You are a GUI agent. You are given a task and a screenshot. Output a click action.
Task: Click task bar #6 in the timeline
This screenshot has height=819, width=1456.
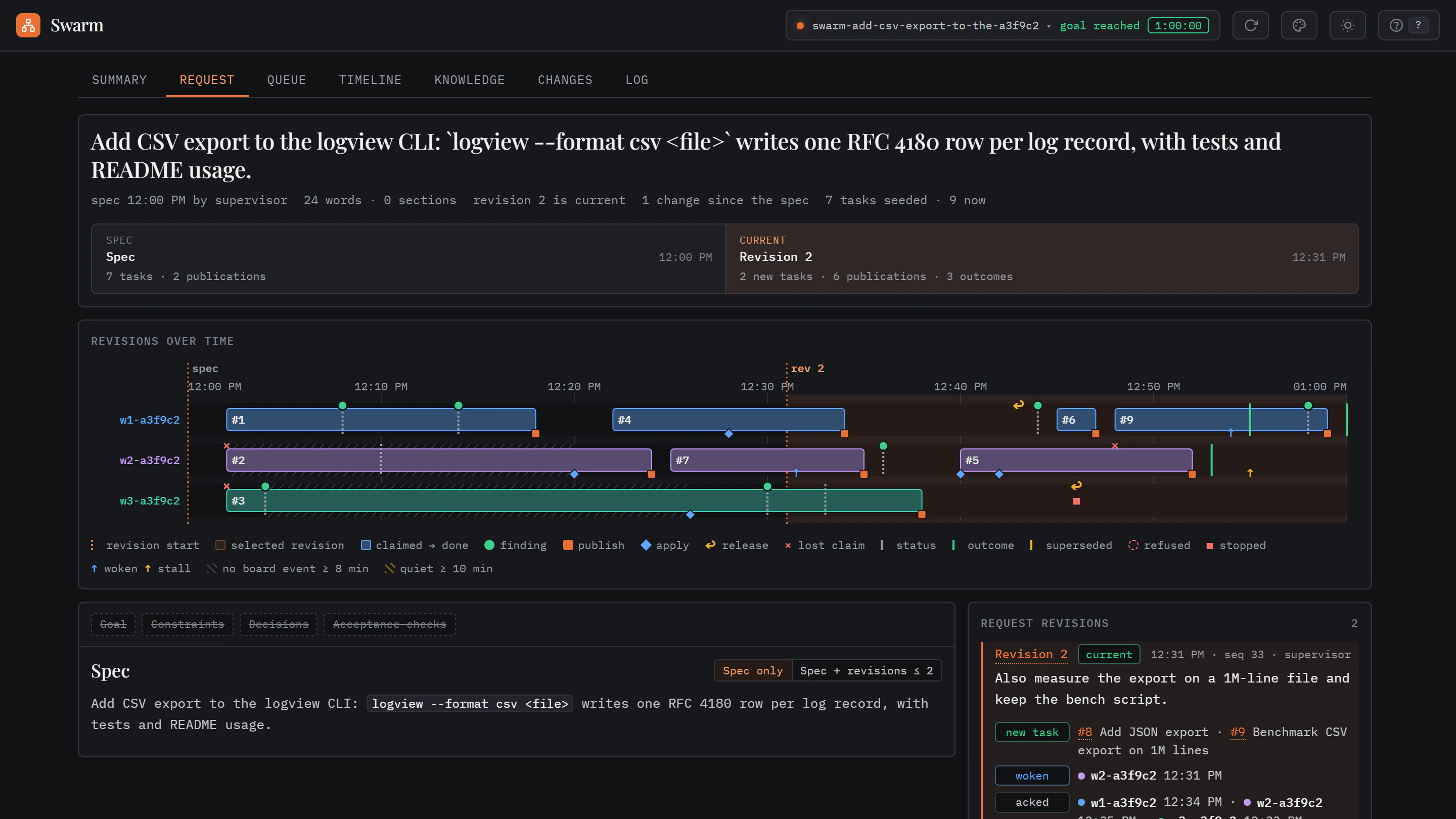(1076, 420)
